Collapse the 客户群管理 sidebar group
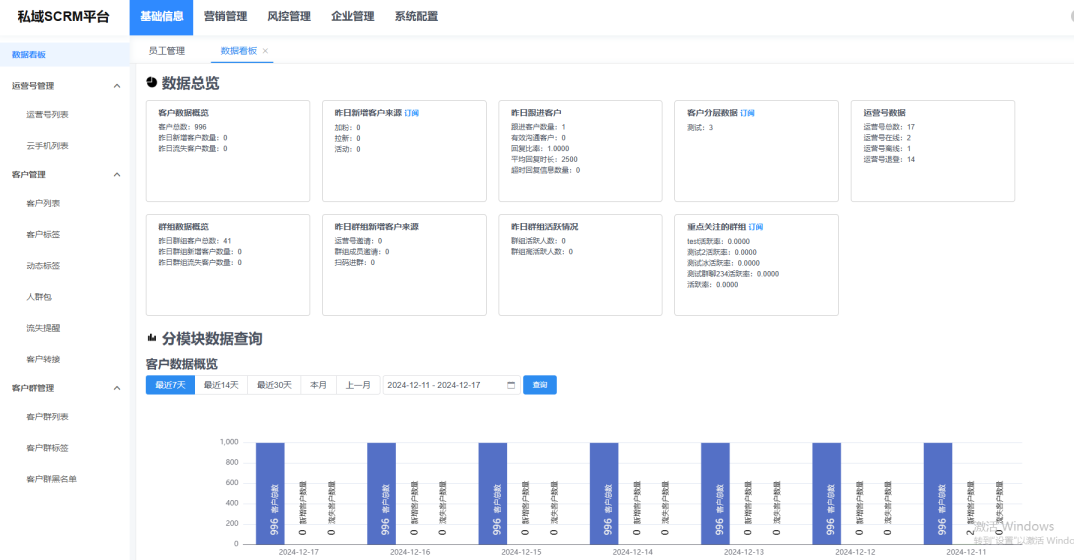The image size is (1074, 560). coord(117,388)
